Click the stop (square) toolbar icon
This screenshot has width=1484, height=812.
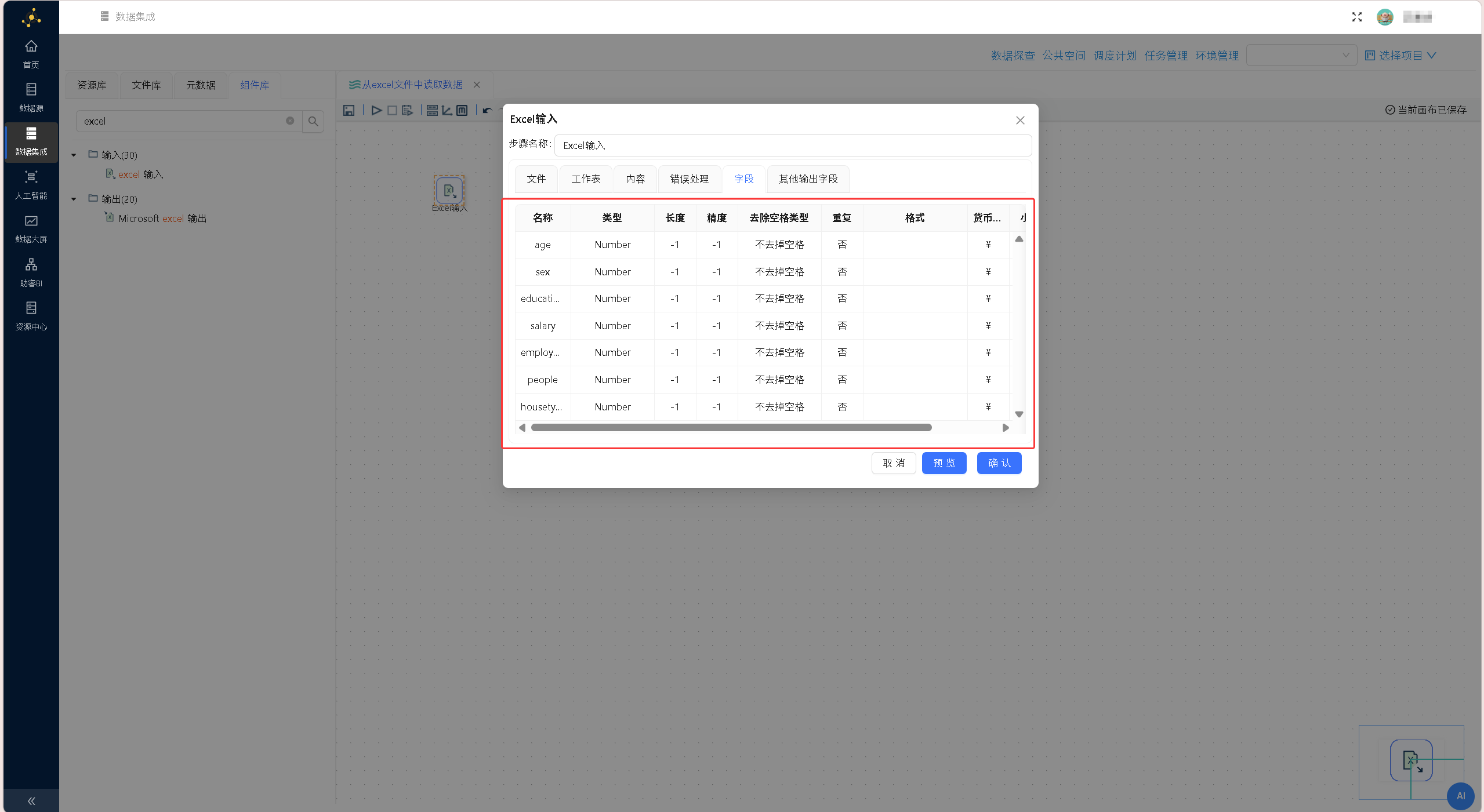coord(392,110)
